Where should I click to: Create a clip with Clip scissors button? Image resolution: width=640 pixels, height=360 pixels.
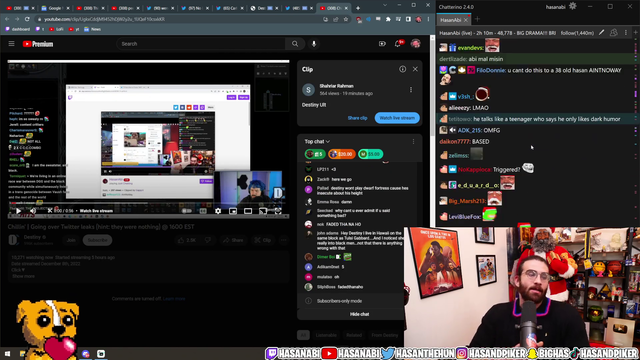click(x=262, y=240)
